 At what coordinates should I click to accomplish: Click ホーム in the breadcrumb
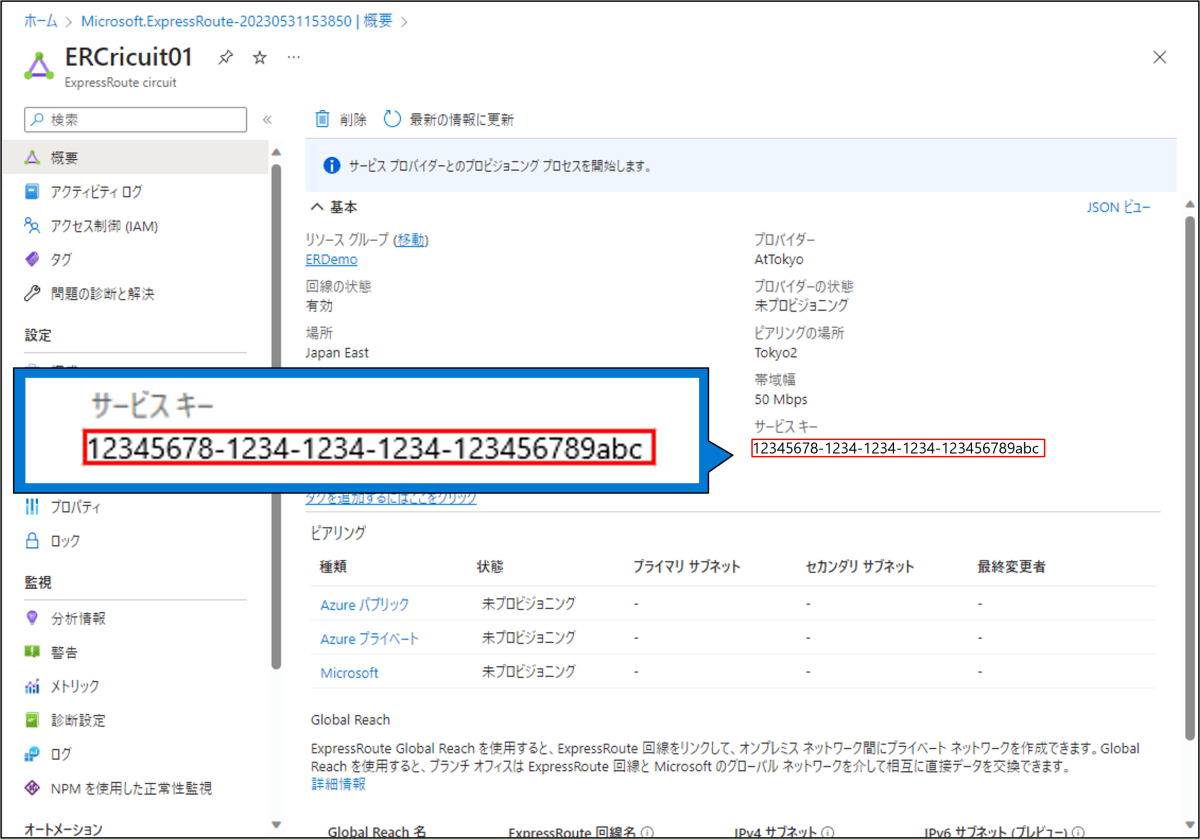(x=41, y=20)
